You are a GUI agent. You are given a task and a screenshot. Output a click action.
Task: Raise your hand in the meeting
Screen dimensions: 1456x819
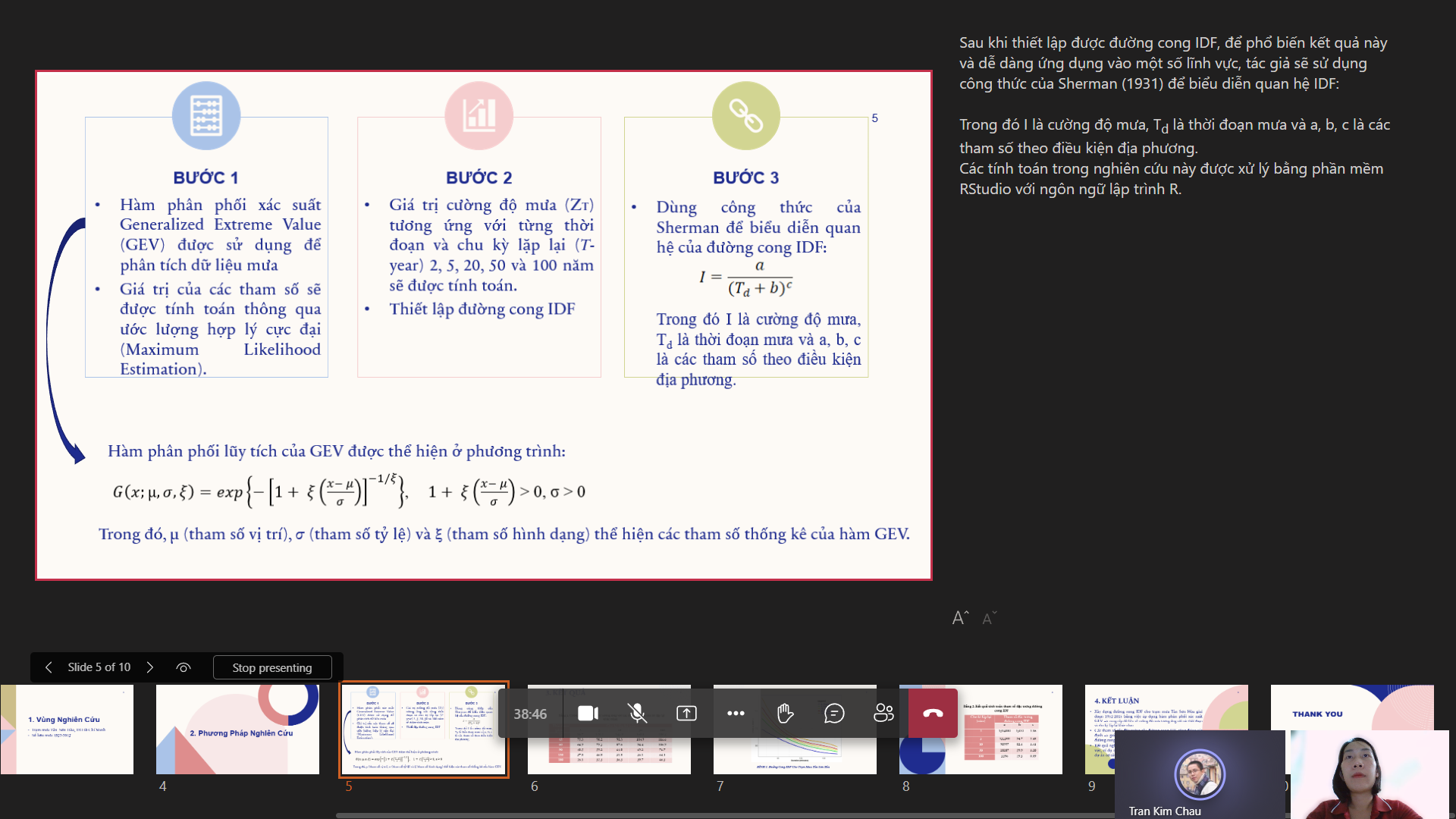(785, 714)
